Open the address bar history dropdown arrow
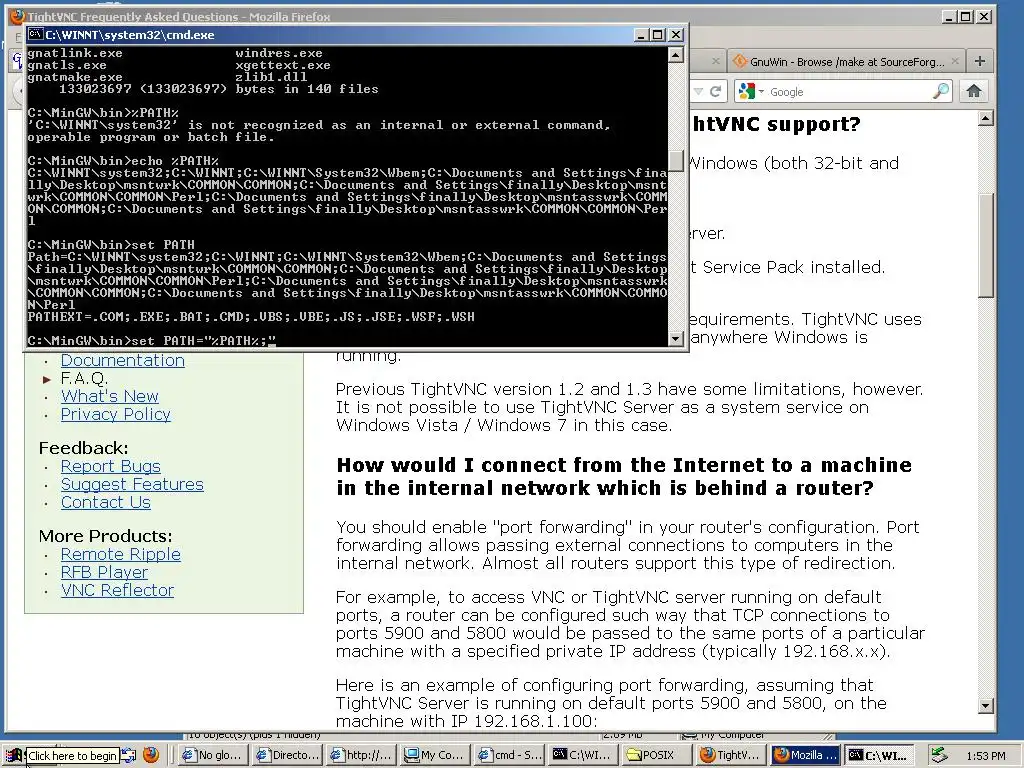 (x=698, y=91)
